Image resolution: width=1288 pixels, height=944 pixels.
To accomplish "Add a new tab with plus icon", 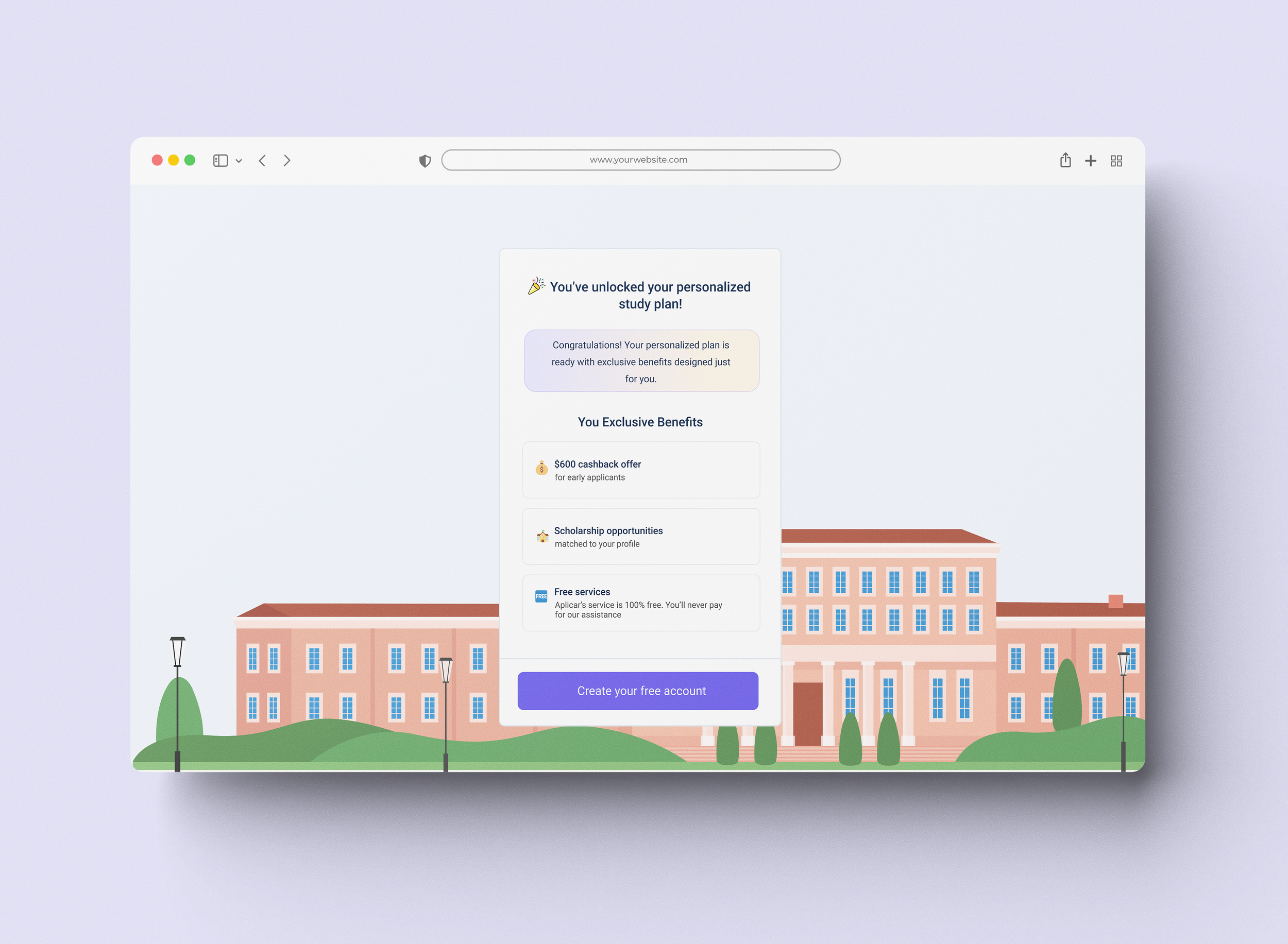I will 1090,161.
